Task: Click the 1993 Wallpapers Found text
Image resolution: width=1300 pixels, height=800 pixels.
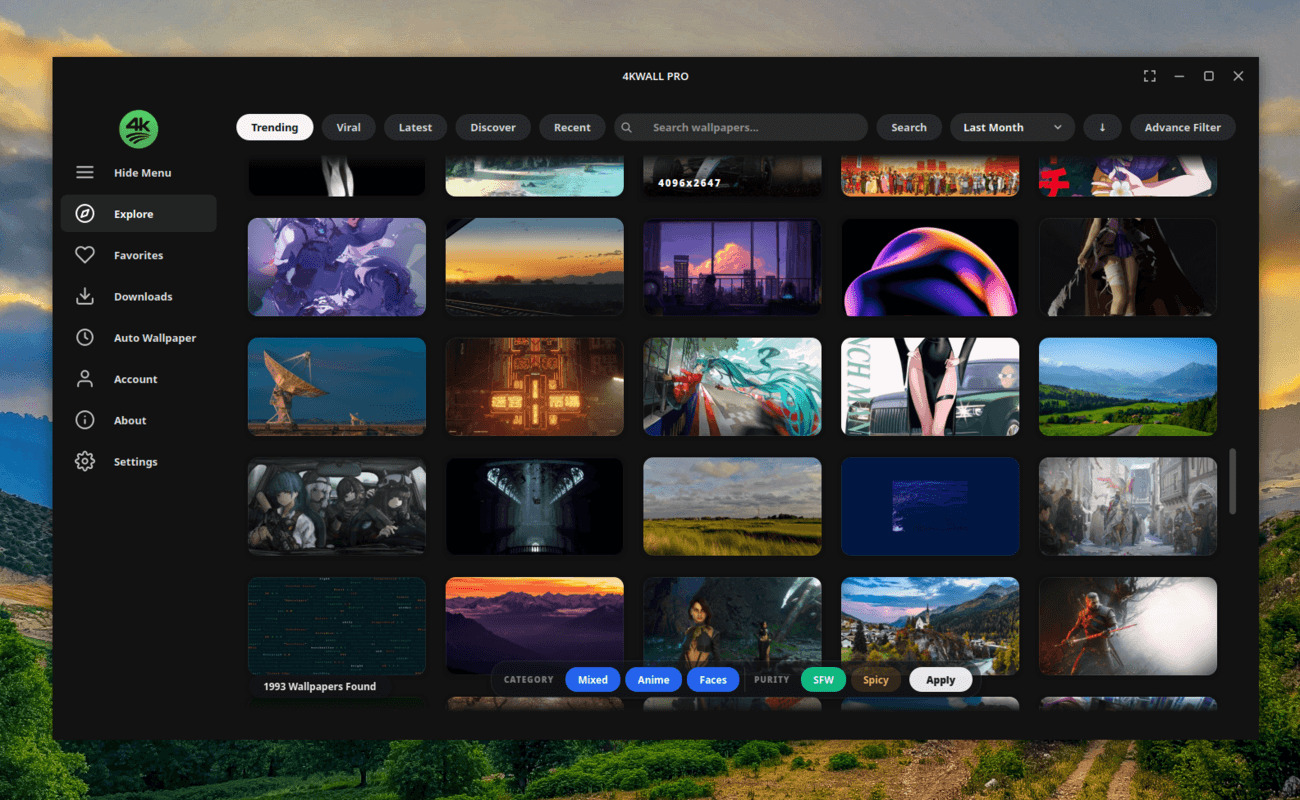Action: pyautogui.click(x=319, y=687)
